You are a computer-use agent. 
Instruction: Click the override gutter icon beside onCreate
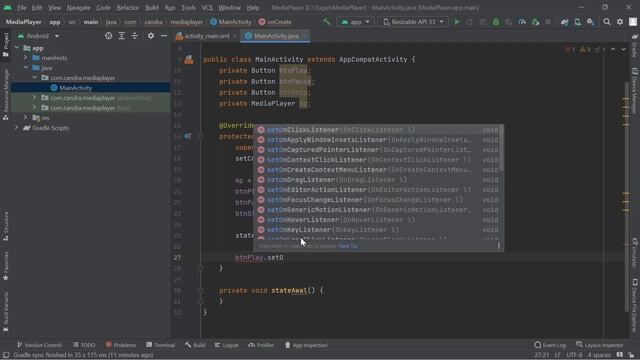pos(187,136)
